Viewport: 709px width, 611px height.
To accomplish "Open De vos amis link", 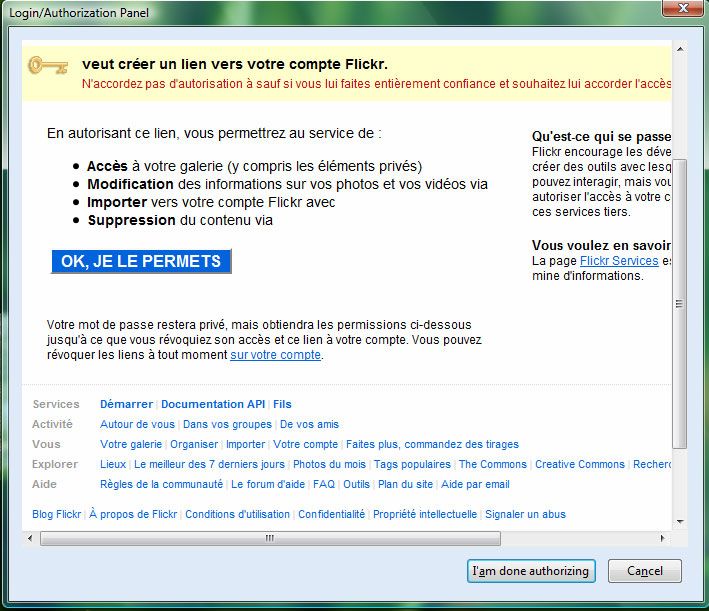I will tap(309, 424).
